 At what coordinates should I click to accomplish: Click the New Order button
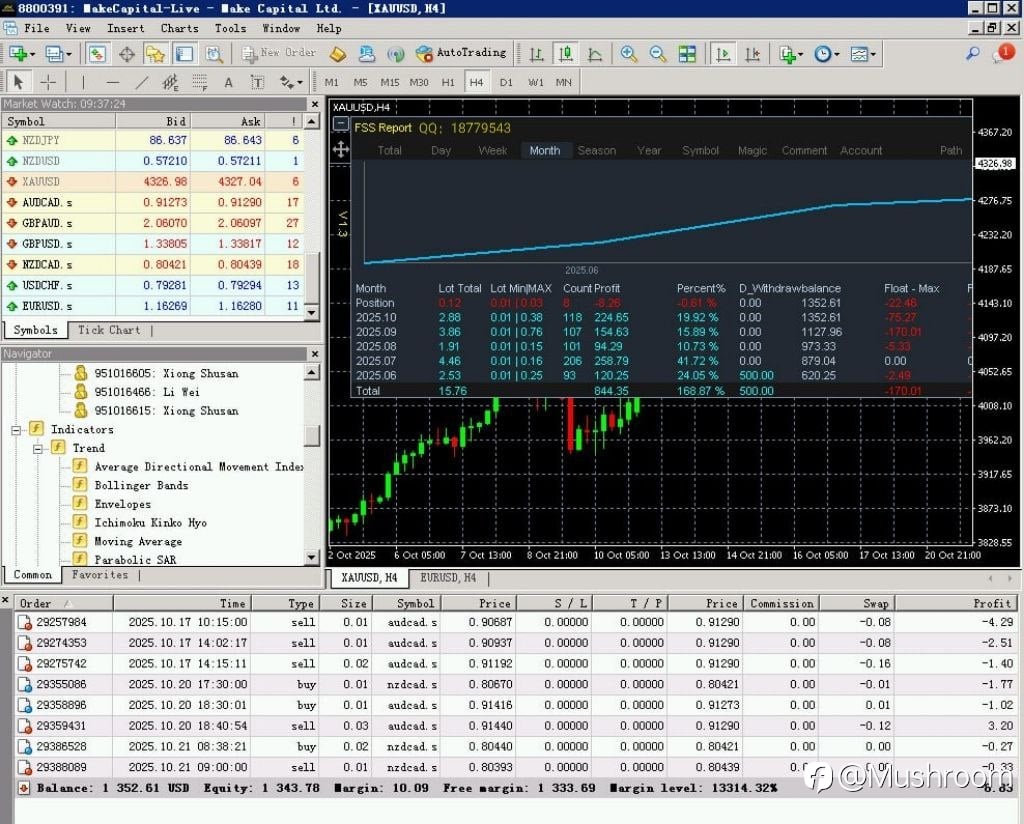pyautogui.click(x=279, y=54)
